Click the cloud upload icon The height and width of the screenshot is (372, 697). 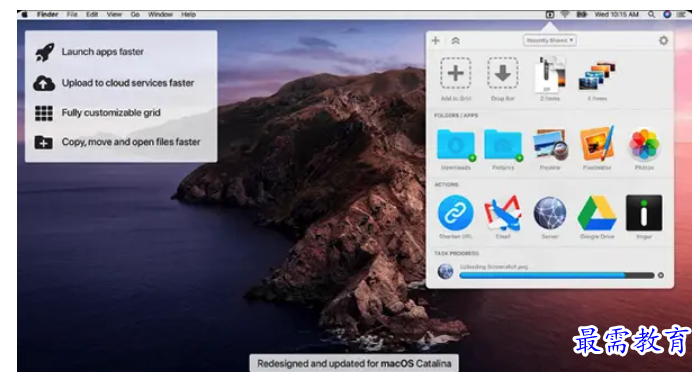(x=44, y=83)
